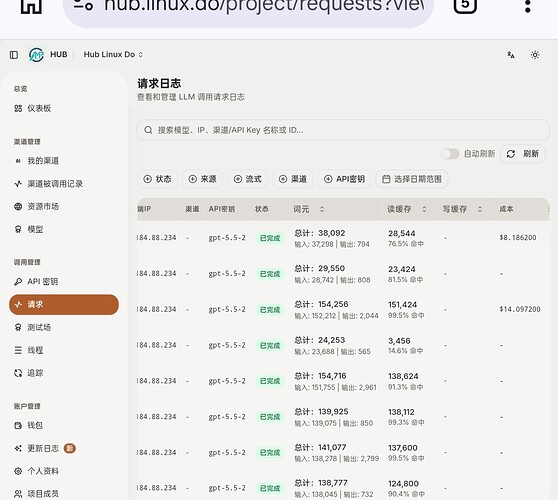Click the 请求日志 page heading
This screenshot has width=558, height=500.
point(159,84)
